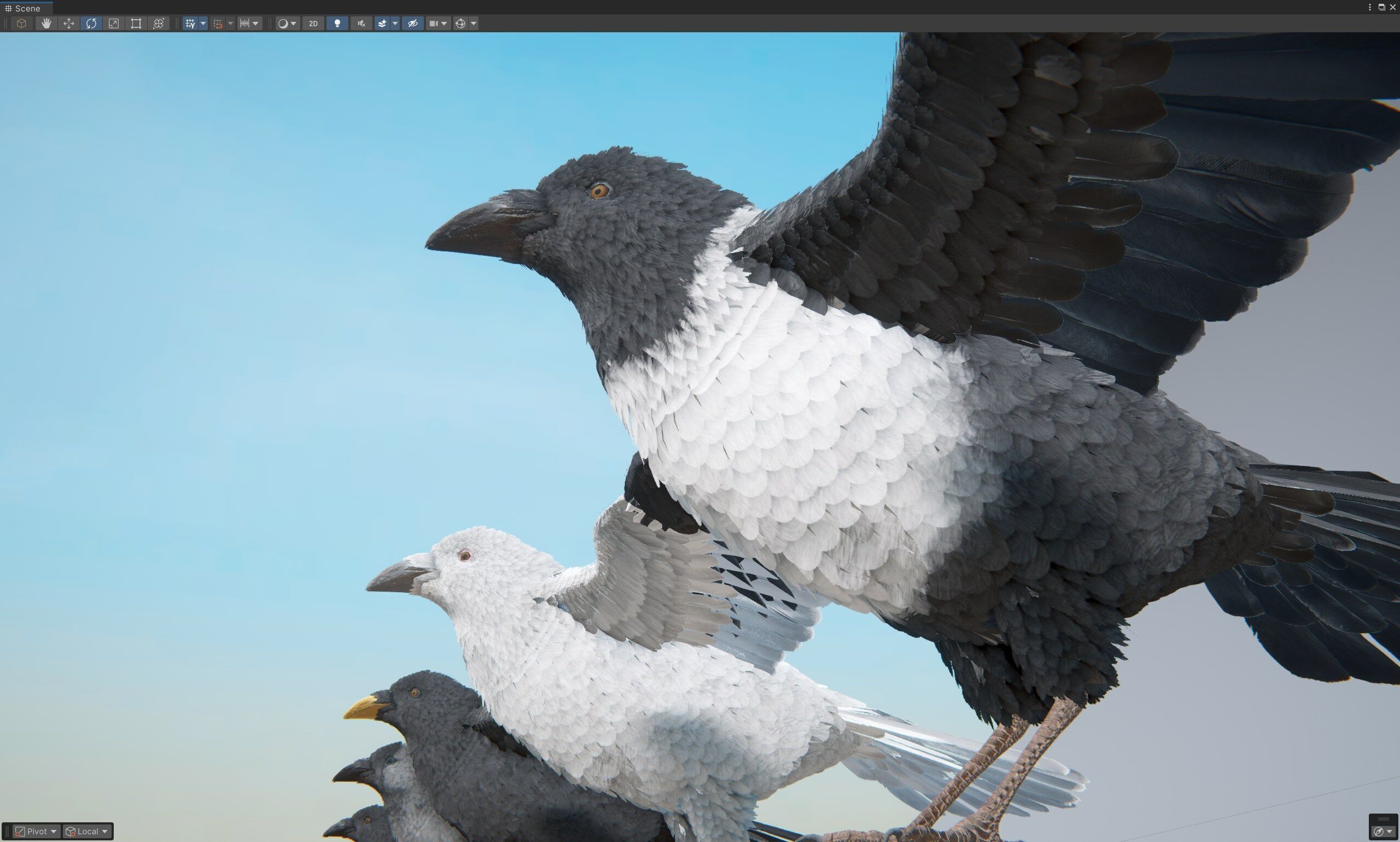Select the combined Transform tool
The image size is (1400, 842).
[x=159, y=24]
